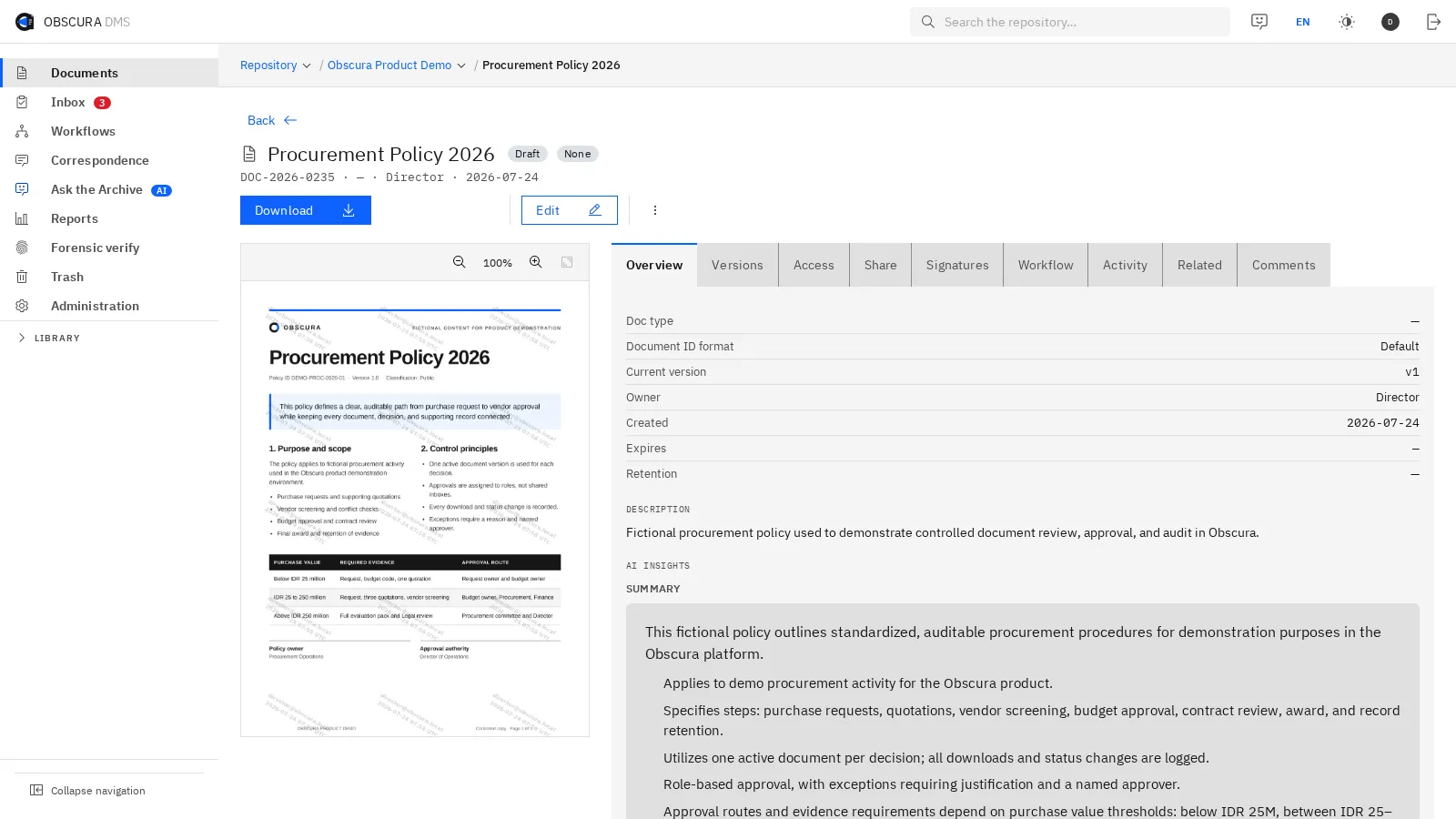The width and height of the screenshot is (1456, 819).
Task: Click the 100% zoom level value
Action: [498, 263]
